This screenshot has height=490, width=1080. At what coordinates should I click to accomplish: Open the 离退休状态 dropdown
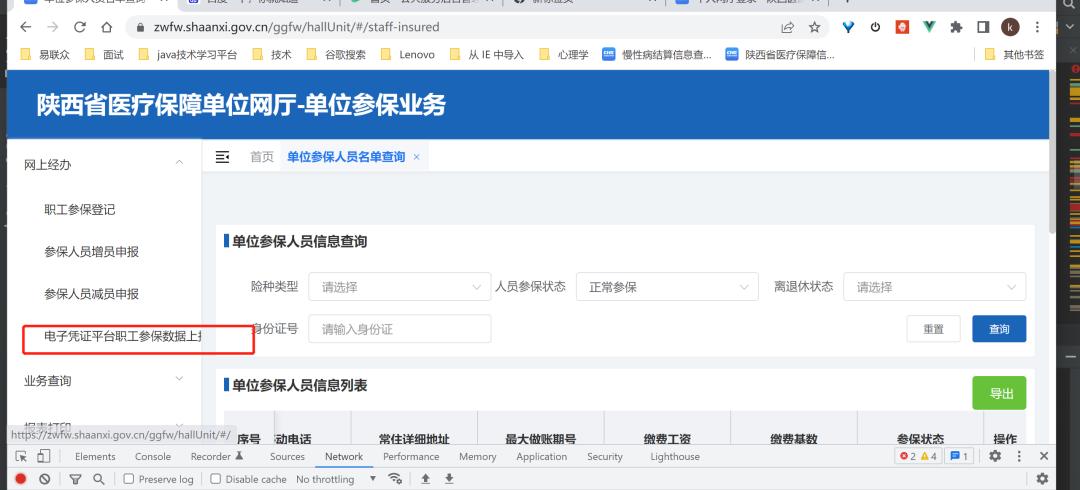(x=935, y=287)
